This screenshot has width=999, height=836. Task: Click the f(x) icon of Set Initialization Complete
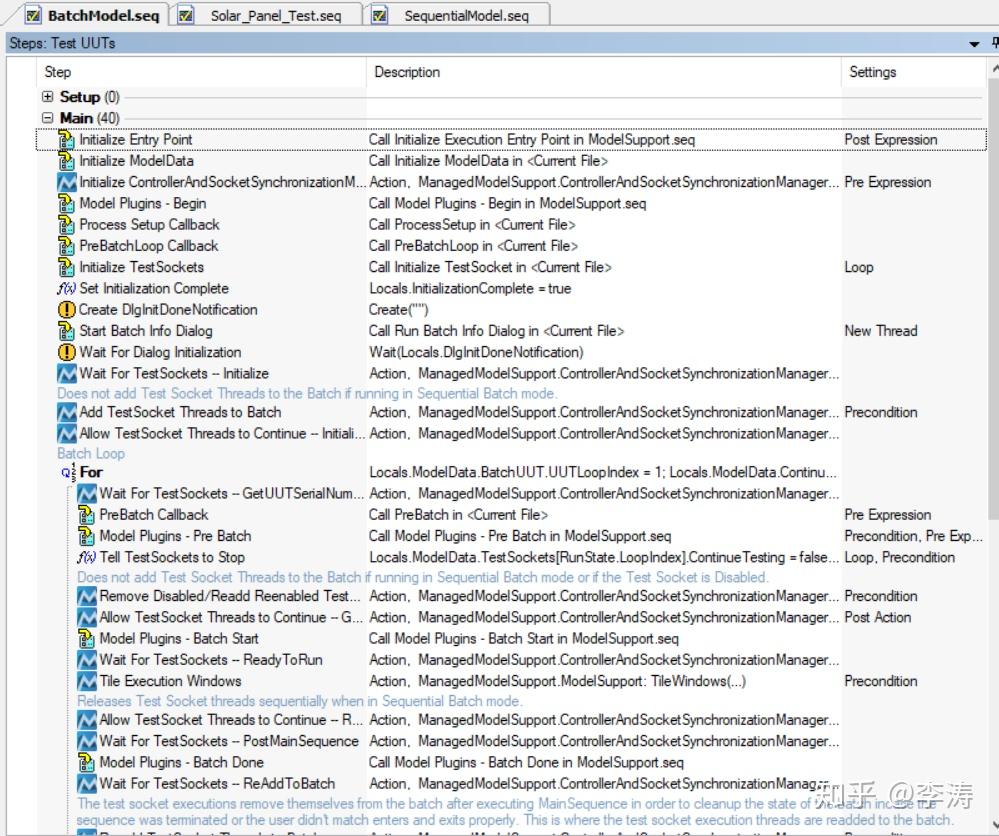pyautogui.click(x=67, y=289)
